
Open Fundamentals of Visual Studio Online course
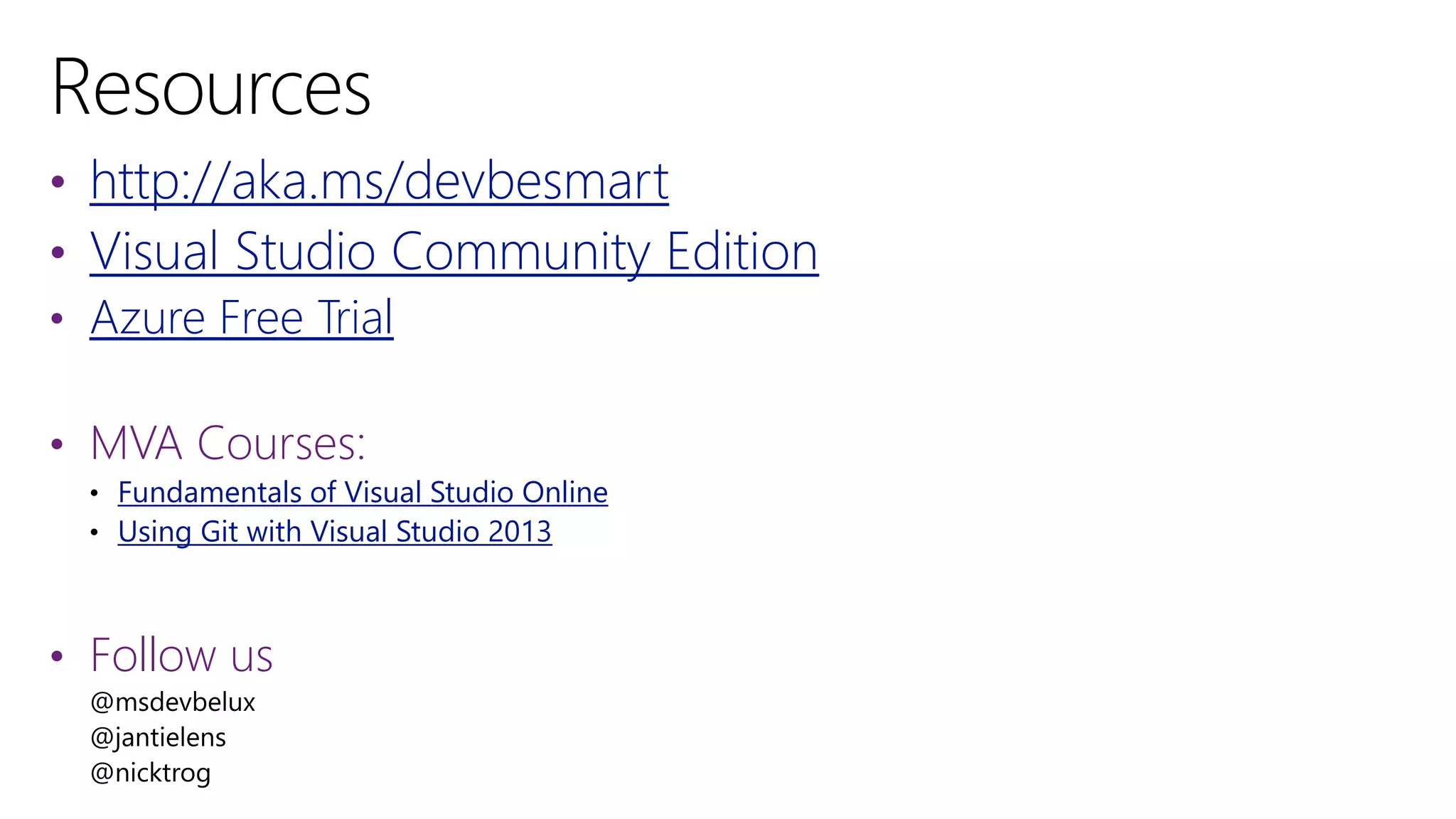[363, 492]
